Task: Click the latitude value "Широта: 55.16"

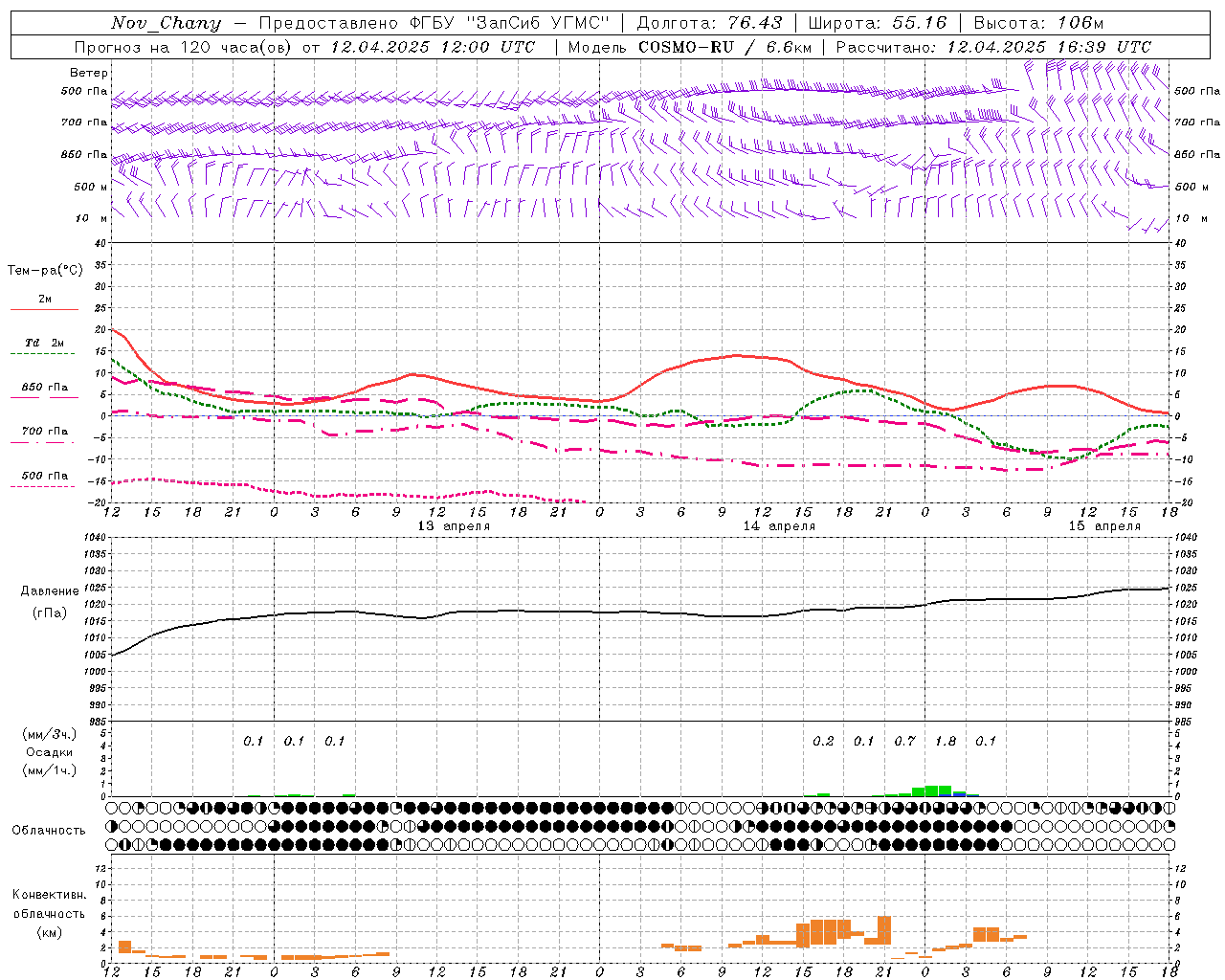Action: [x=878, y=23]
